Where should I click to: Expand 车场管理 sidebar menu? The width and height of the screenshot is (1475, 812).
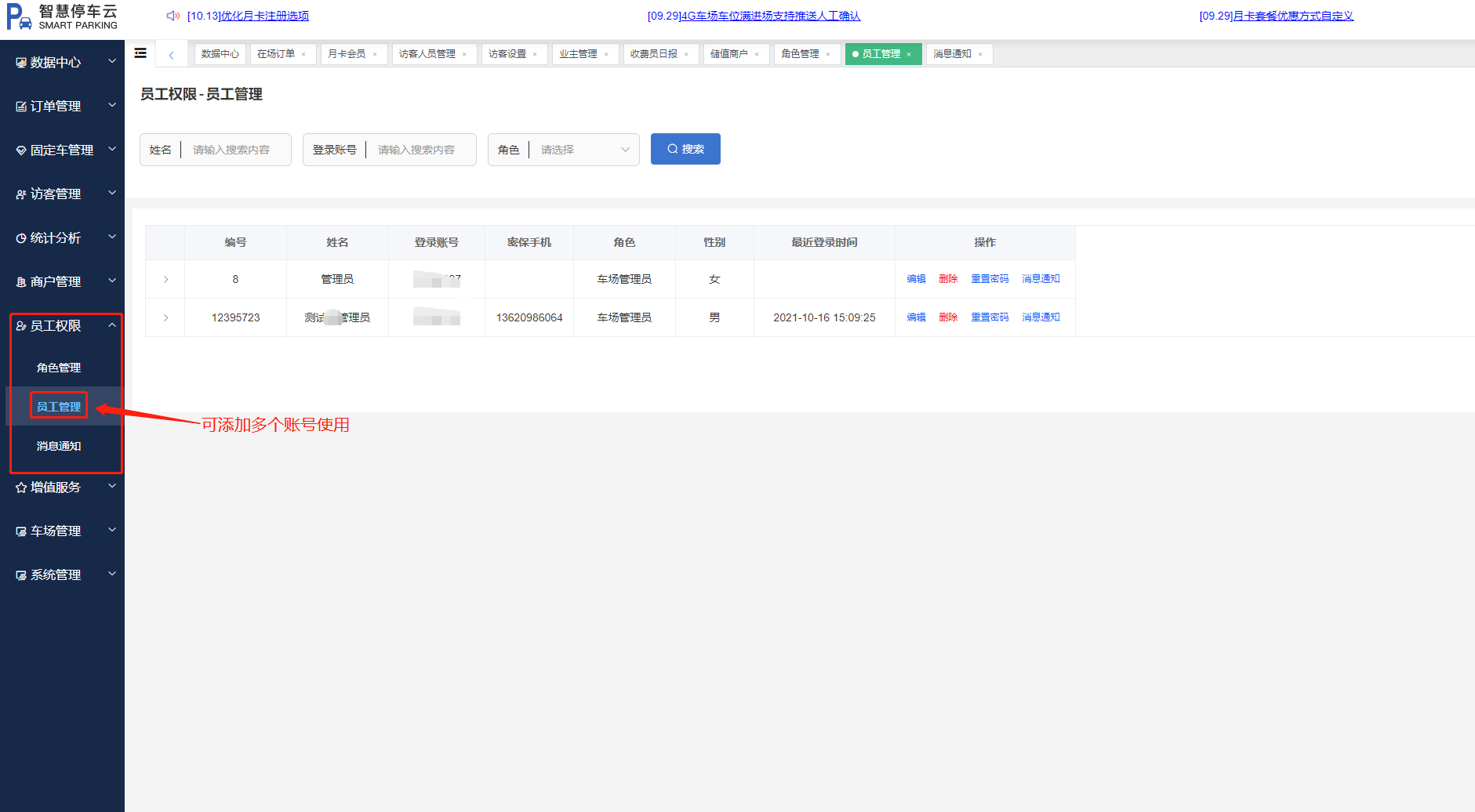point(62,531)
